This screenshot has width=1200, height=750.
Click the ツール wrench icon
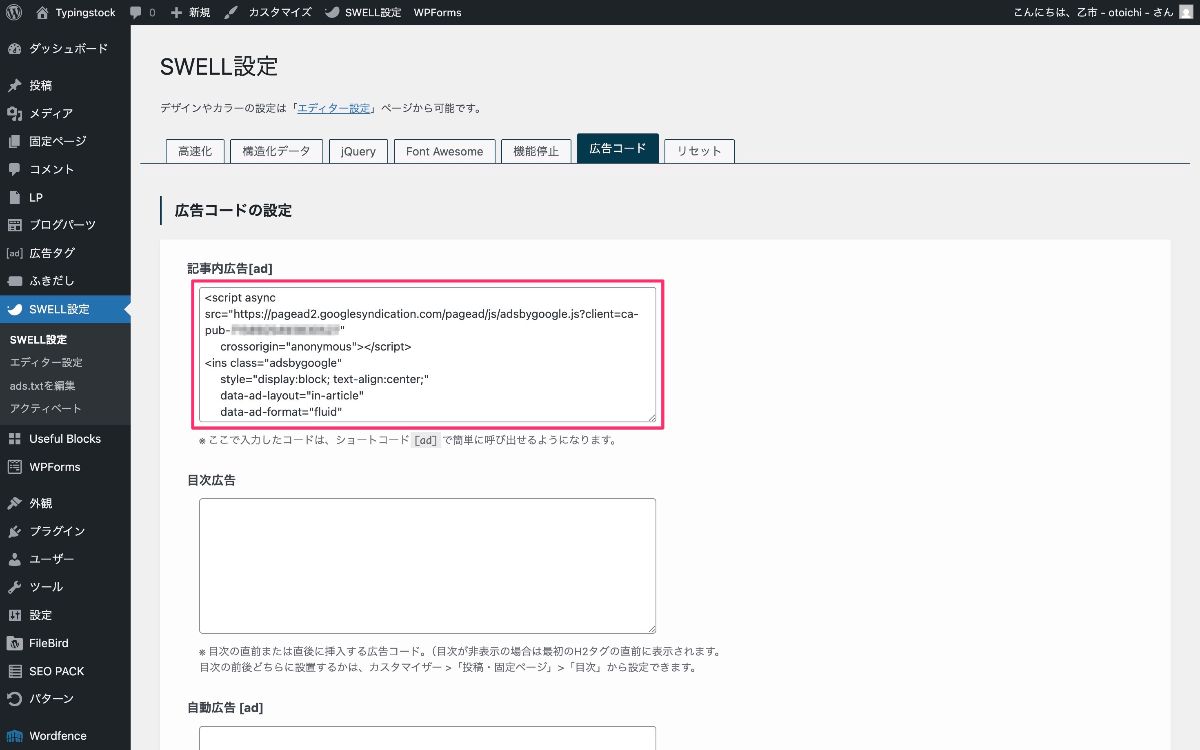14,588
